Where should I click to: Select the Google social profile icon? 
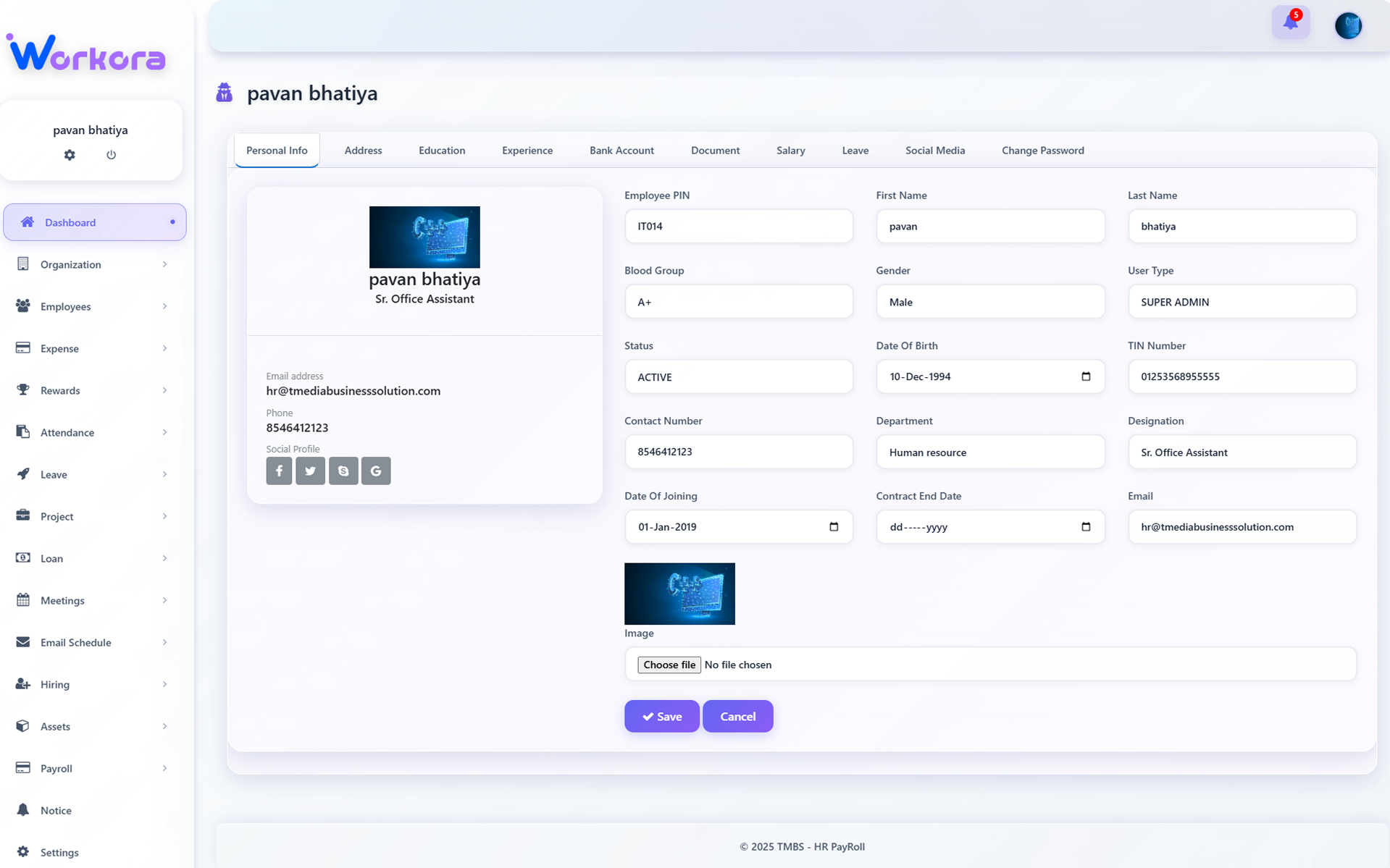(375, 471)
